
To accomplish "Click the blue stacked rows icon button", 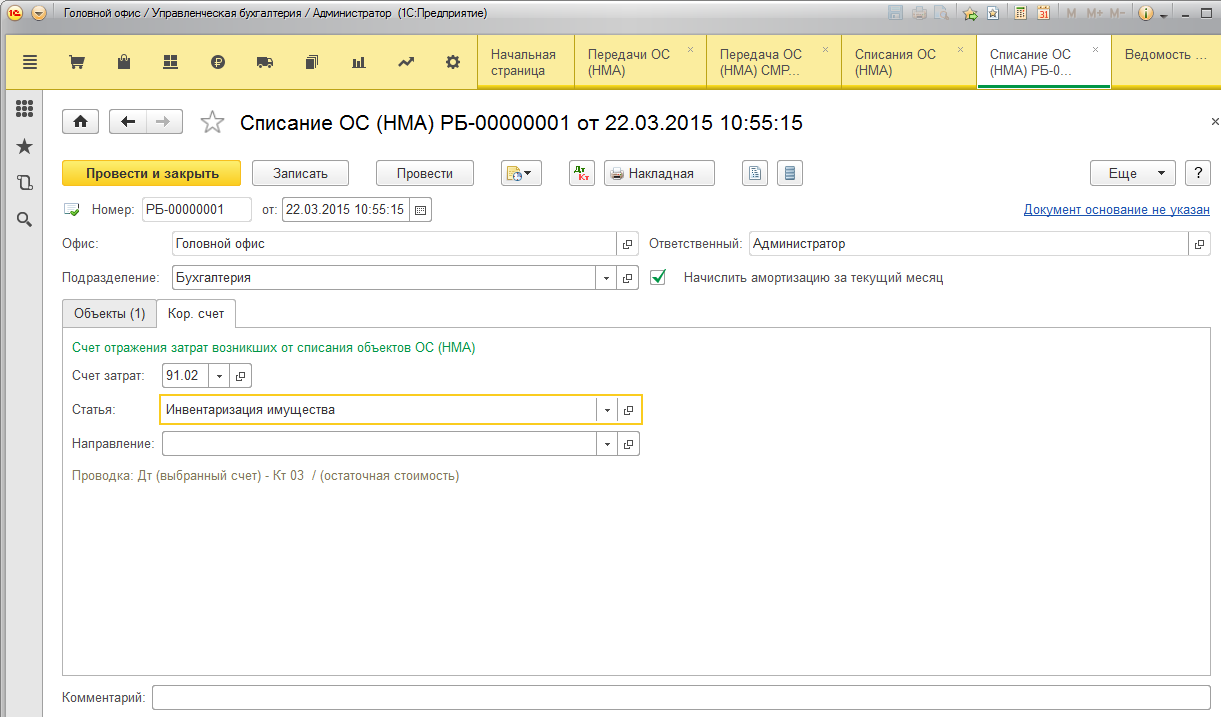I will (790, 173).
